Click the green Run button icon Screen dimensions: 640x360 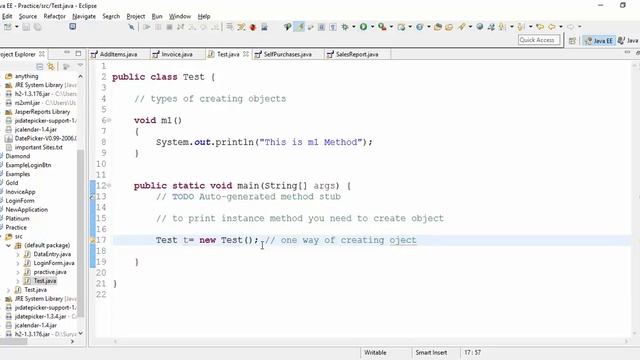tap(363, 27)
